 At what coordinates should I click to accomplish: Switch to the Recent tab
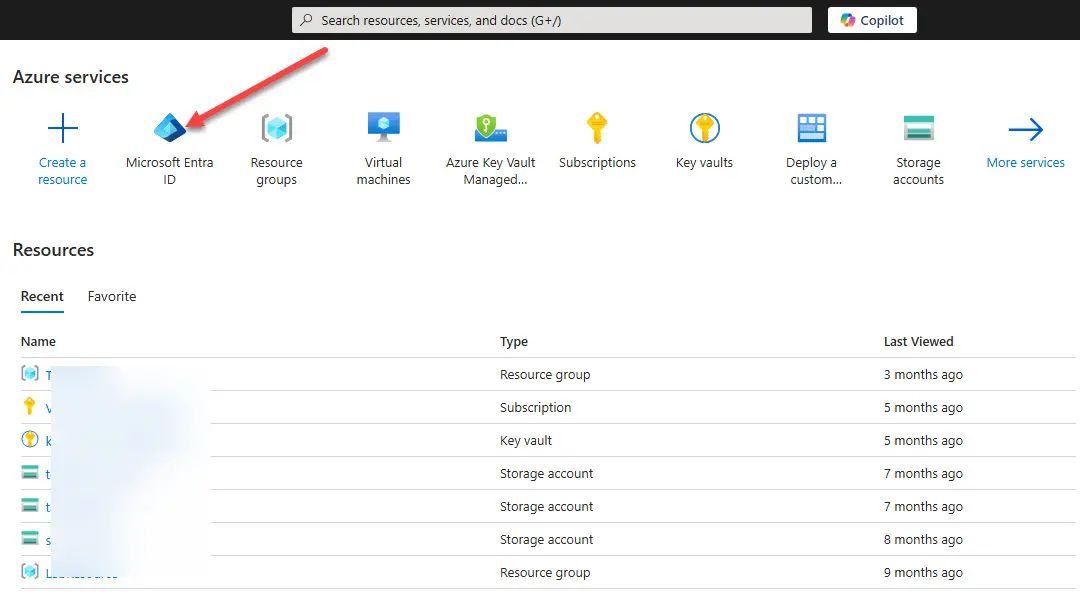click(42, 296)
